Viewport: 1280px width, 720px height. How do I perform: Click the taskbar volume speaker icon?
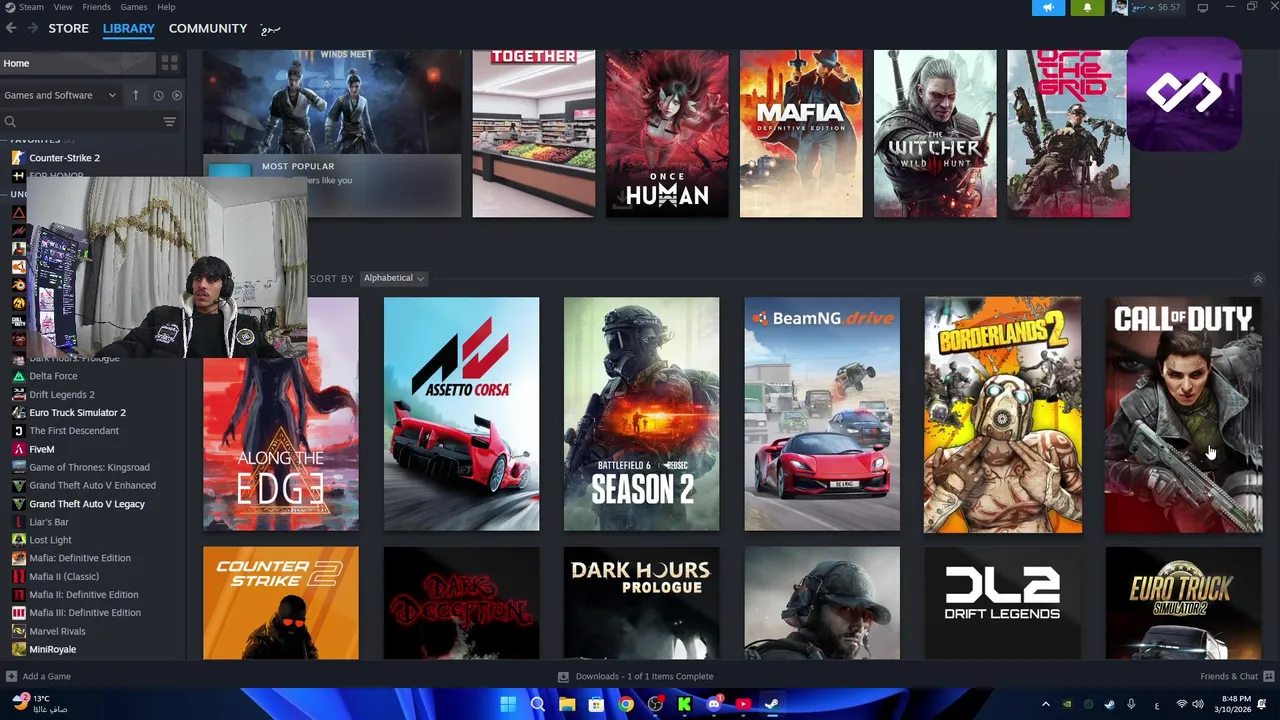click(1197, 704)
